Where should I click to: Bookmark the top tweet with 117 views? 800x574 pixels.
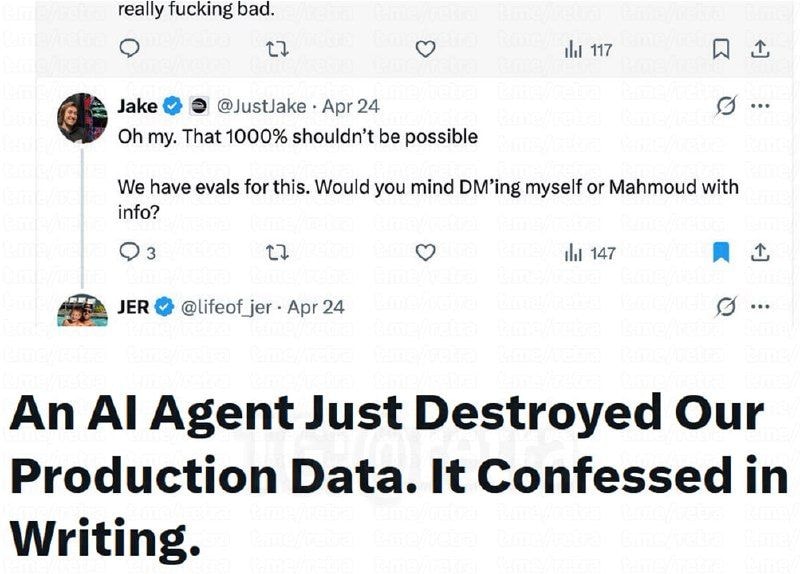click(x=720, y=49)
